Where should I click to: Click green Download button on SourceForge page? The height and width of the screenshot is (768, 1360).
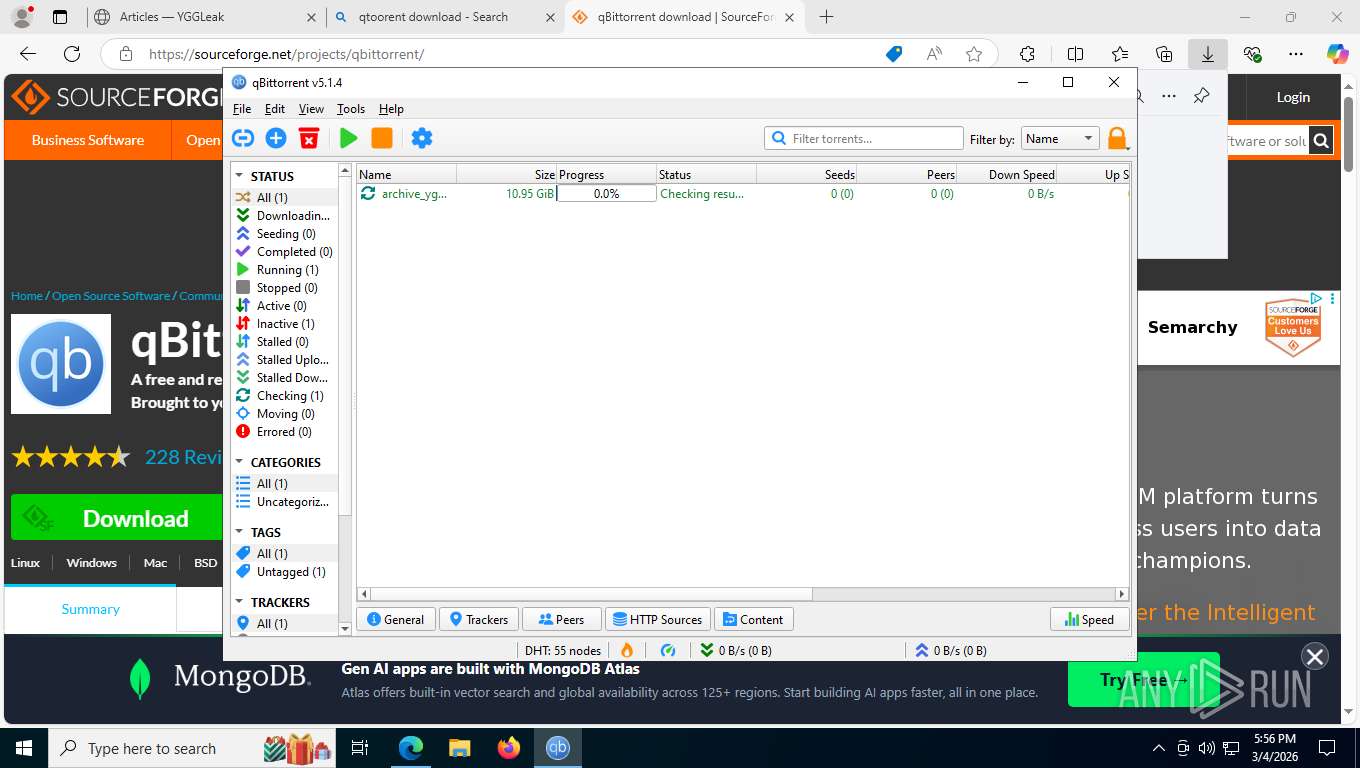[117, 518]
